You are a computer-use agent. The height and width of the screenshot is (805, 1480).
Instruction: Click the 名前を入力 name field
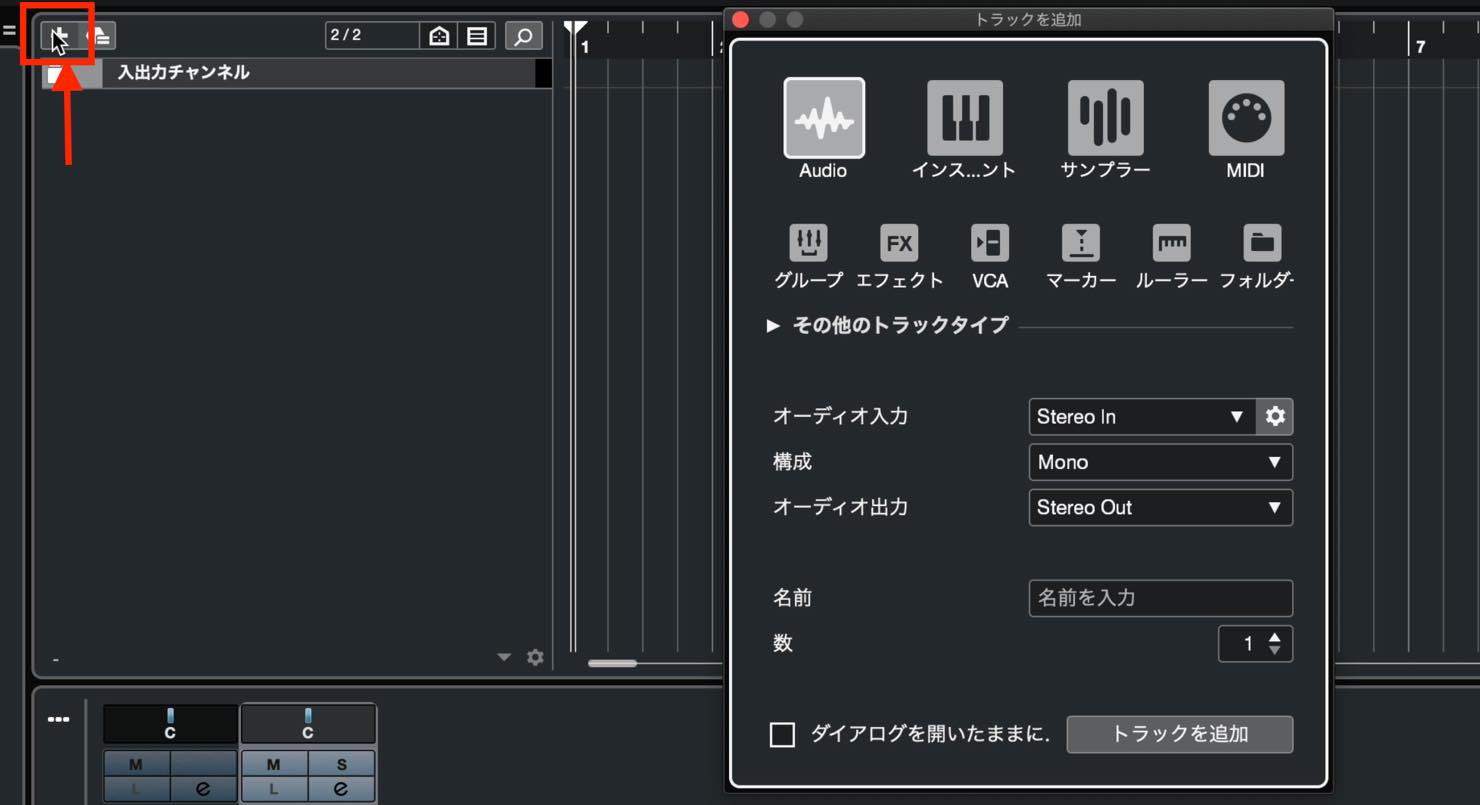click(1160, 598)
